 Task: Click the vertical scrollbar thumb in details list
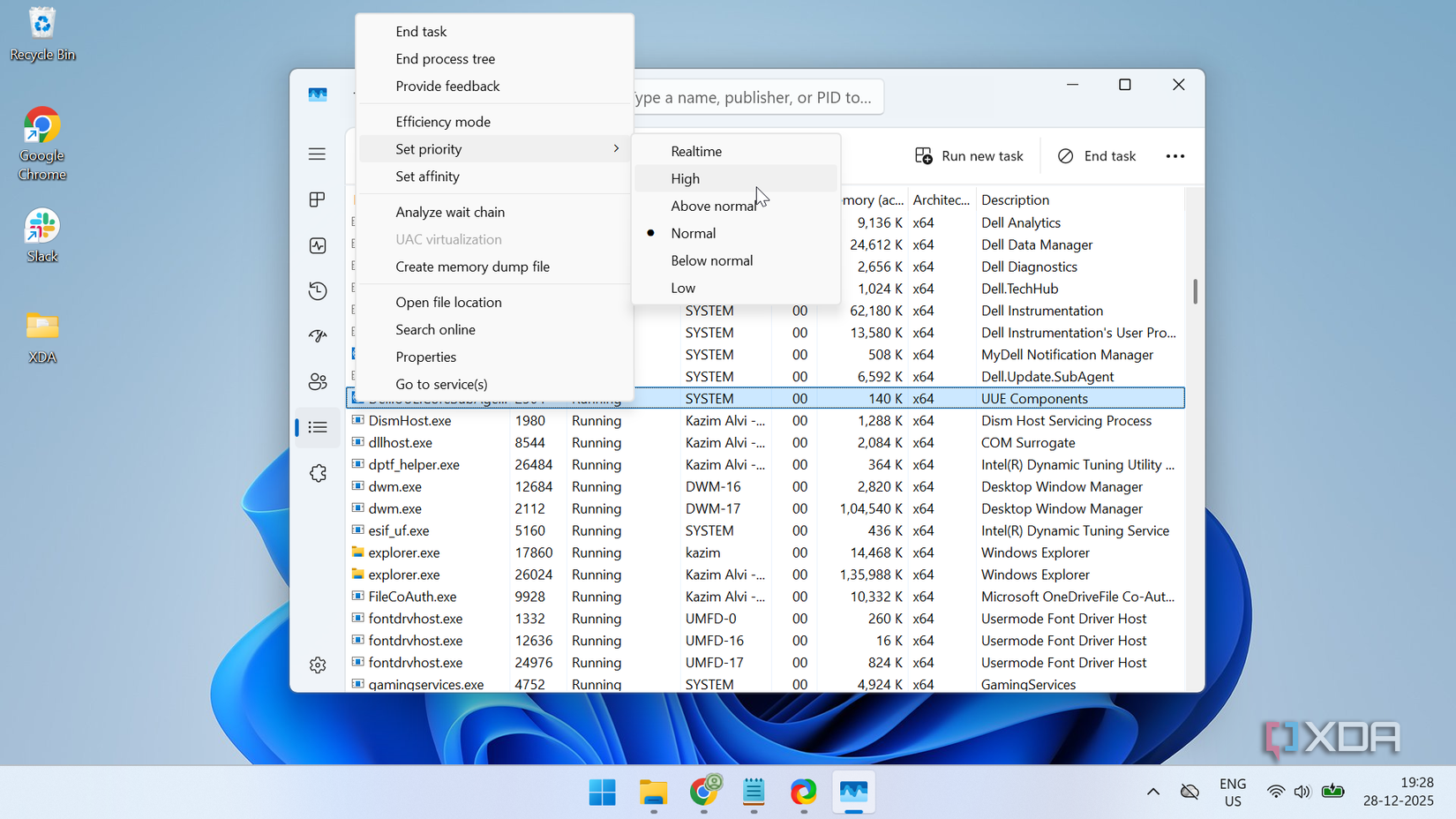click(1195, 291)
